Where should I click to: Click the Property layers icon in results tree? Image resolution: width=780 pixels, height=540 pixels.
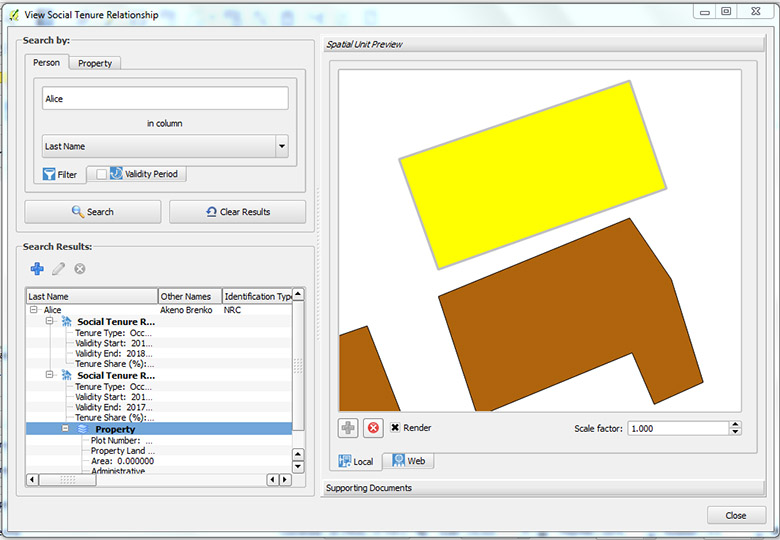(x=83, y=429)
